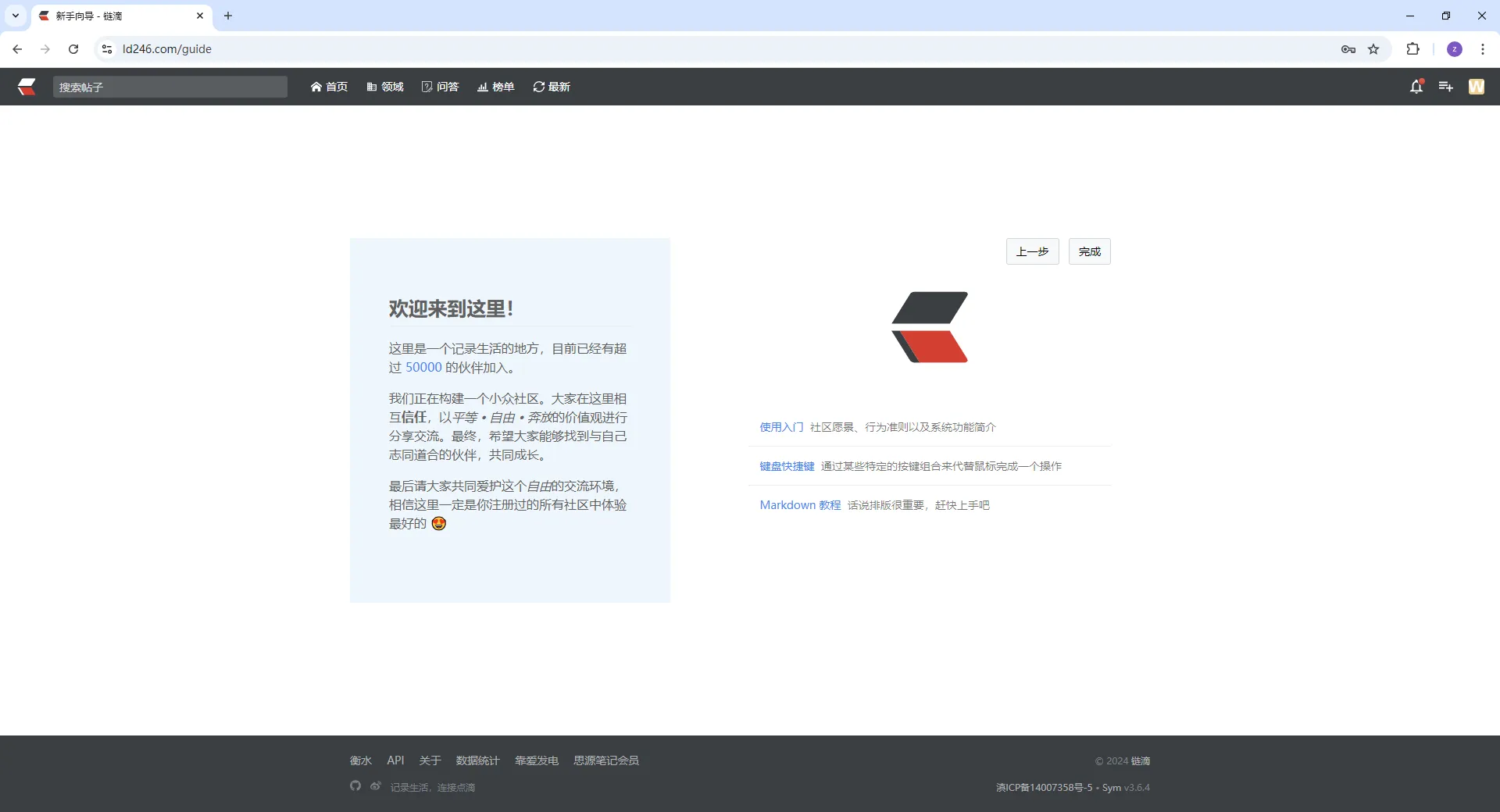Open the 衡水 footer link
Screen dimensions: 1500x812
click(361, 760)
